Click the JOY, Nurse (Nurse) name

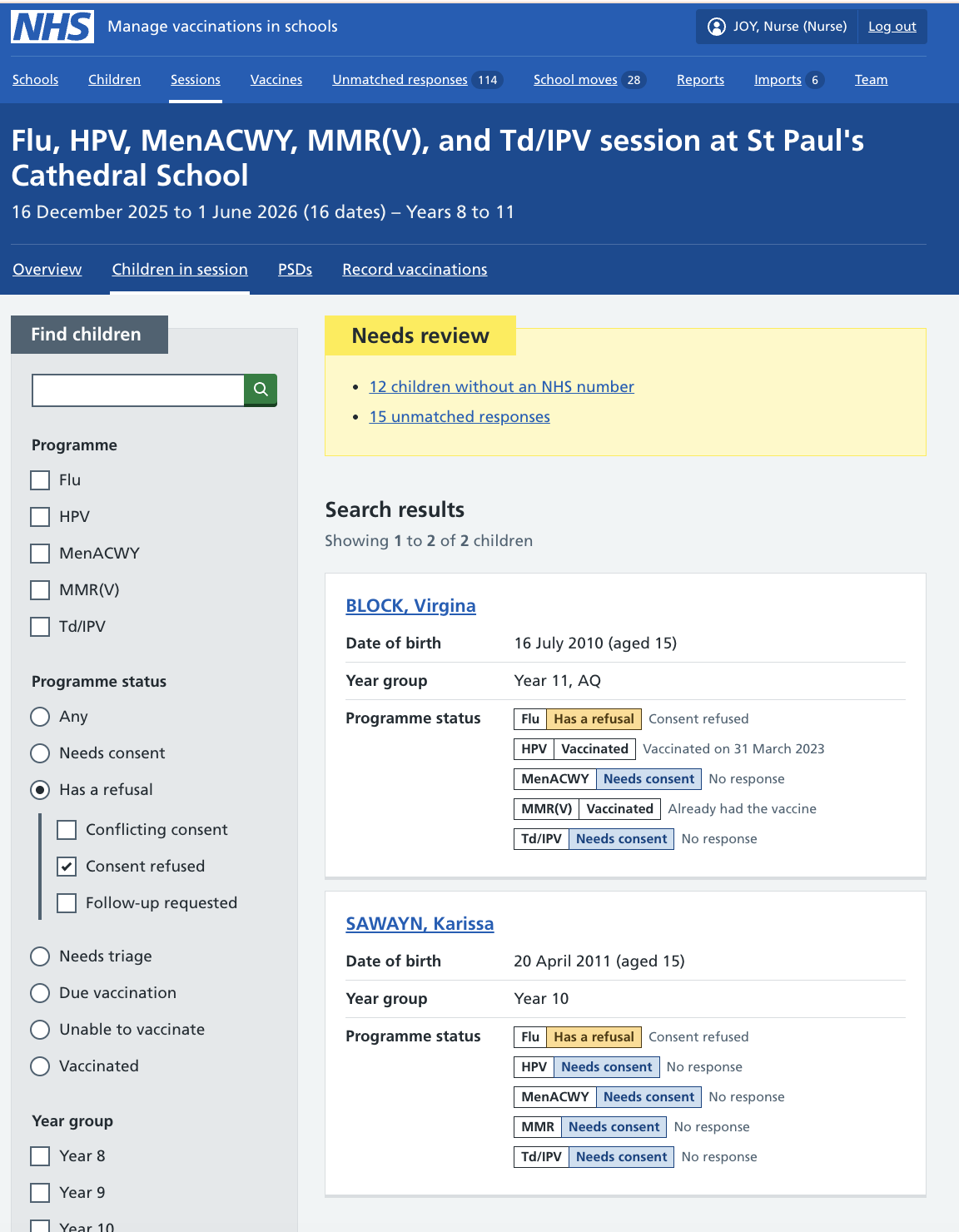pos(789,27)
